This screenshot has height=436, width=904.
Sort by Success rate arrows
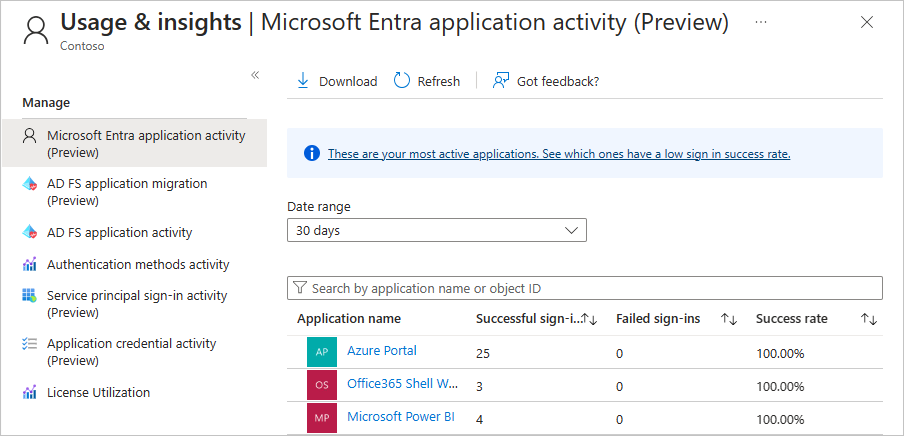pyautogui.click(x=869, y=319)
